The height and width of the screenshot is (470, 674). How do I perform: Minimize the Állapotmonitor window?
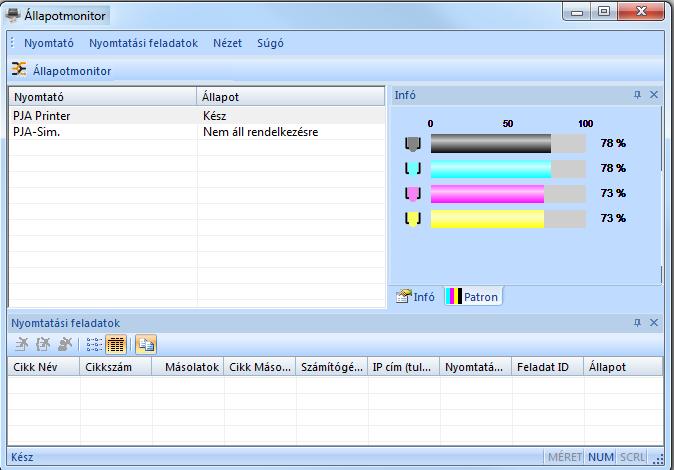point(576,12)
